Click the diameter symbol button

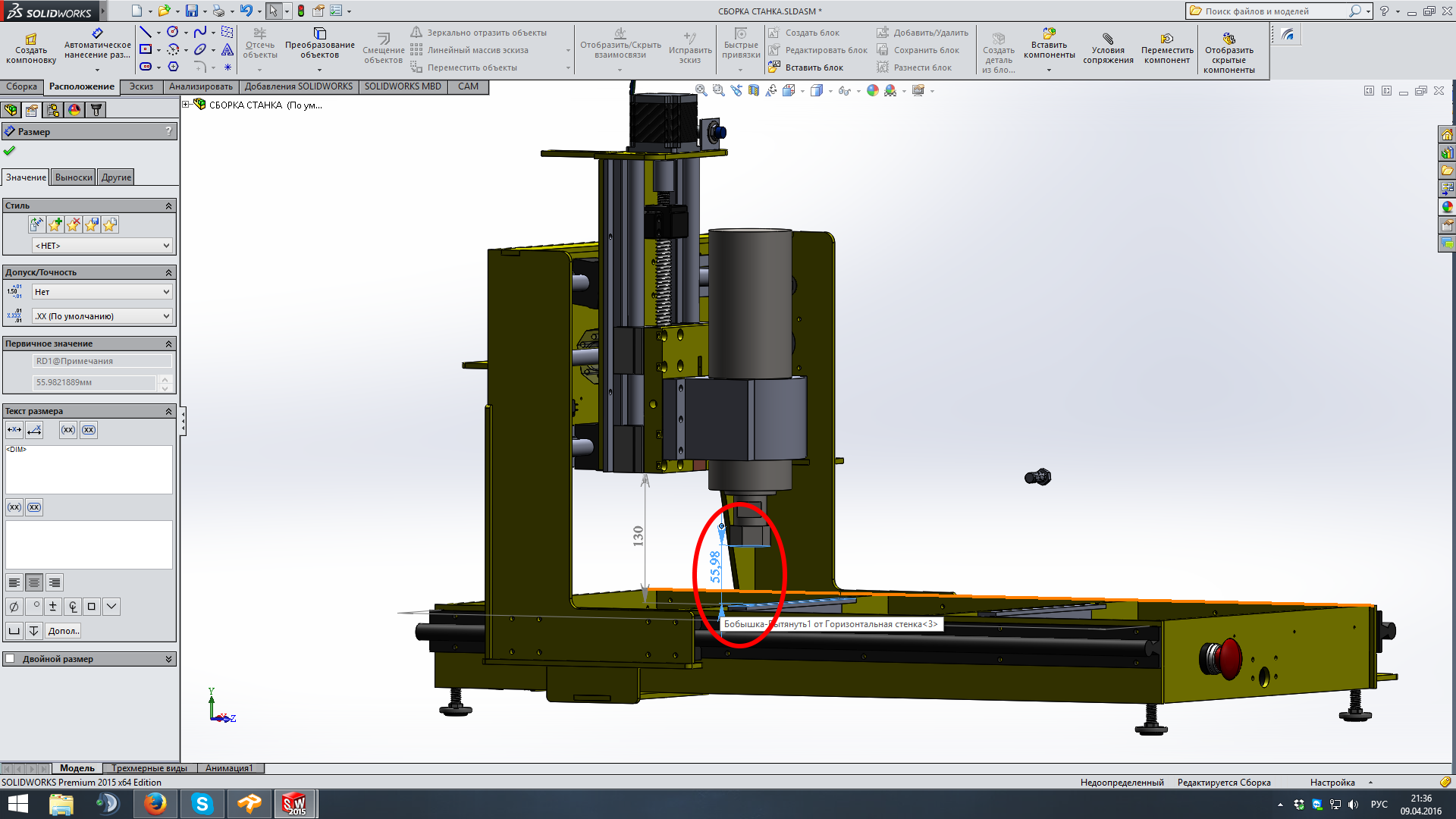(x=14, y=607)
